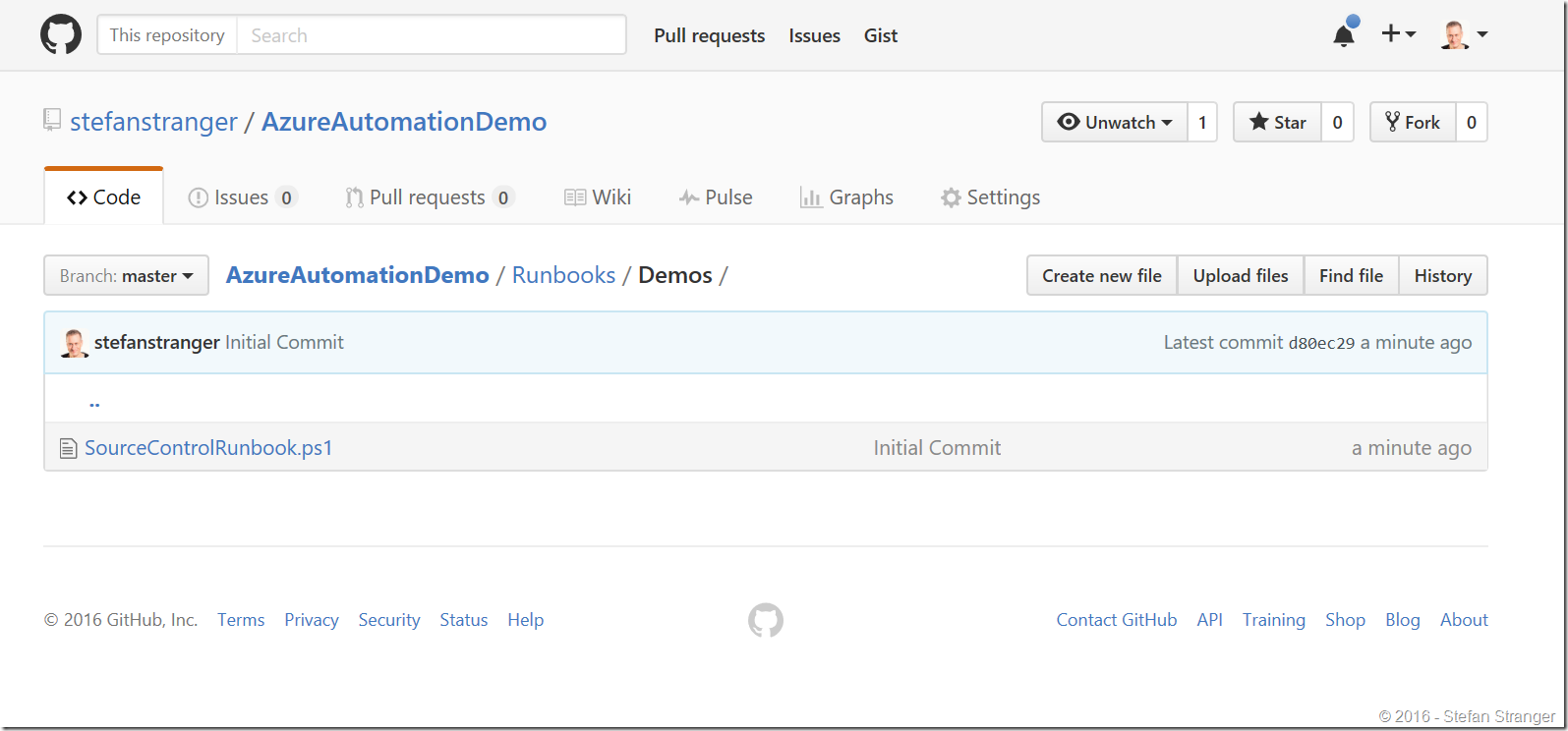The height and width of the screenshot is (731, 1568).
Task: Switch to the repository Issues tab
Action: click(242, 197)
